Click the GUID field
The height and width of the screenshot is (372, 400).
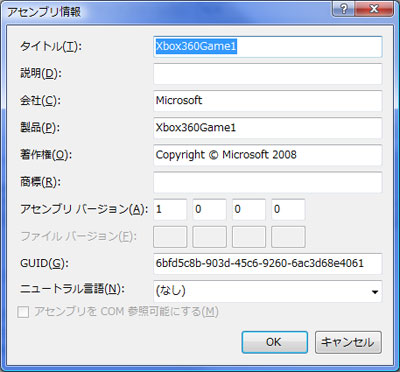tap(268, 264)
